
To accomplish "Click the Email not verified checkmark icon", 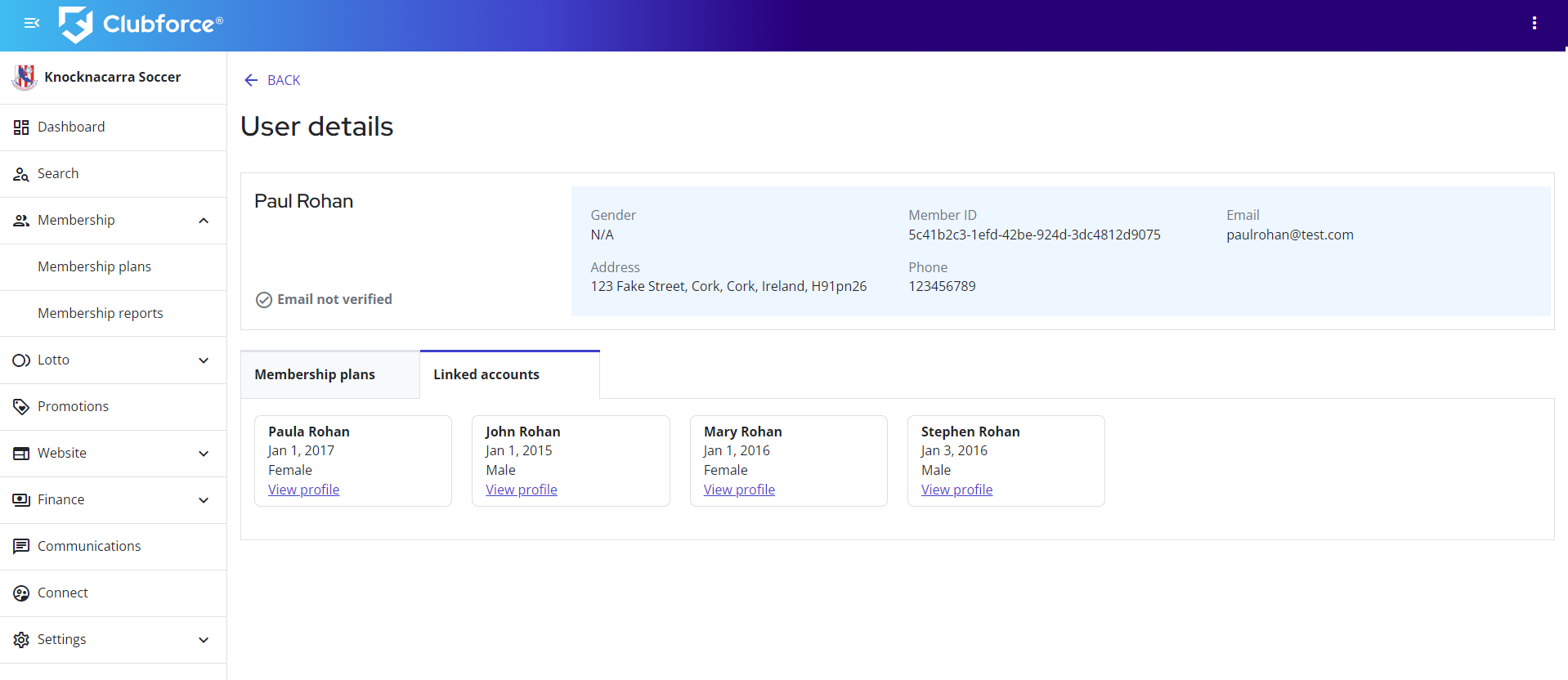I will click(x=264, y=300).
